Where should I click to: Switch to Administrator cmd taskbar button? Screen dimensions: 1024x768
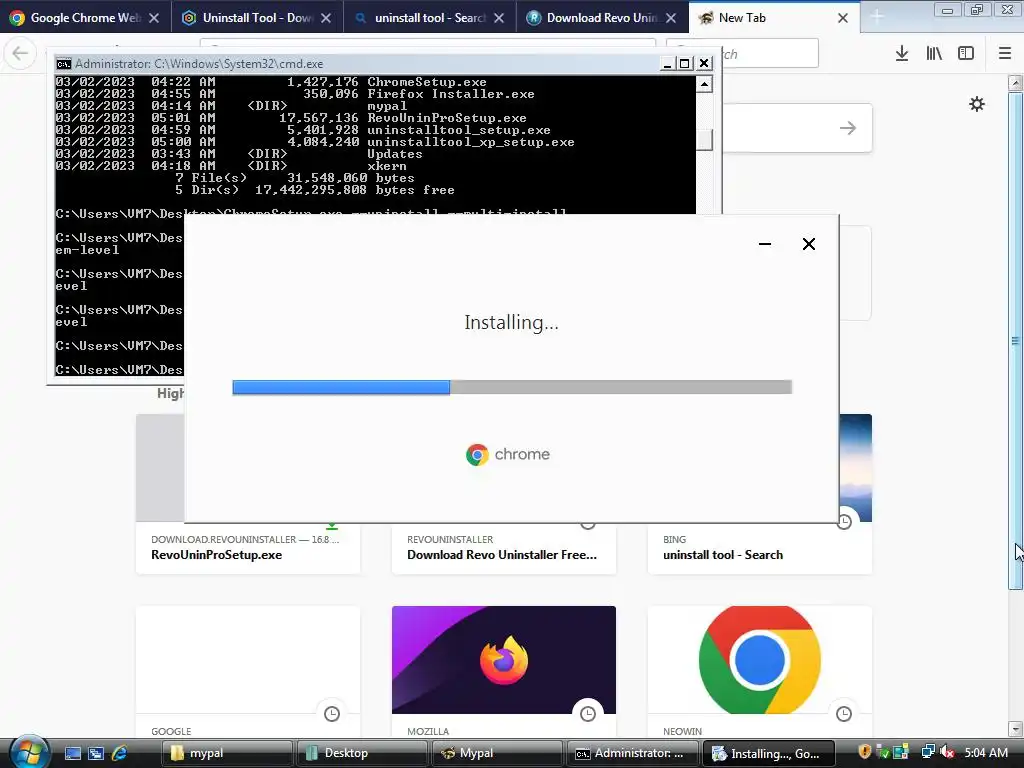click(632, 754)
